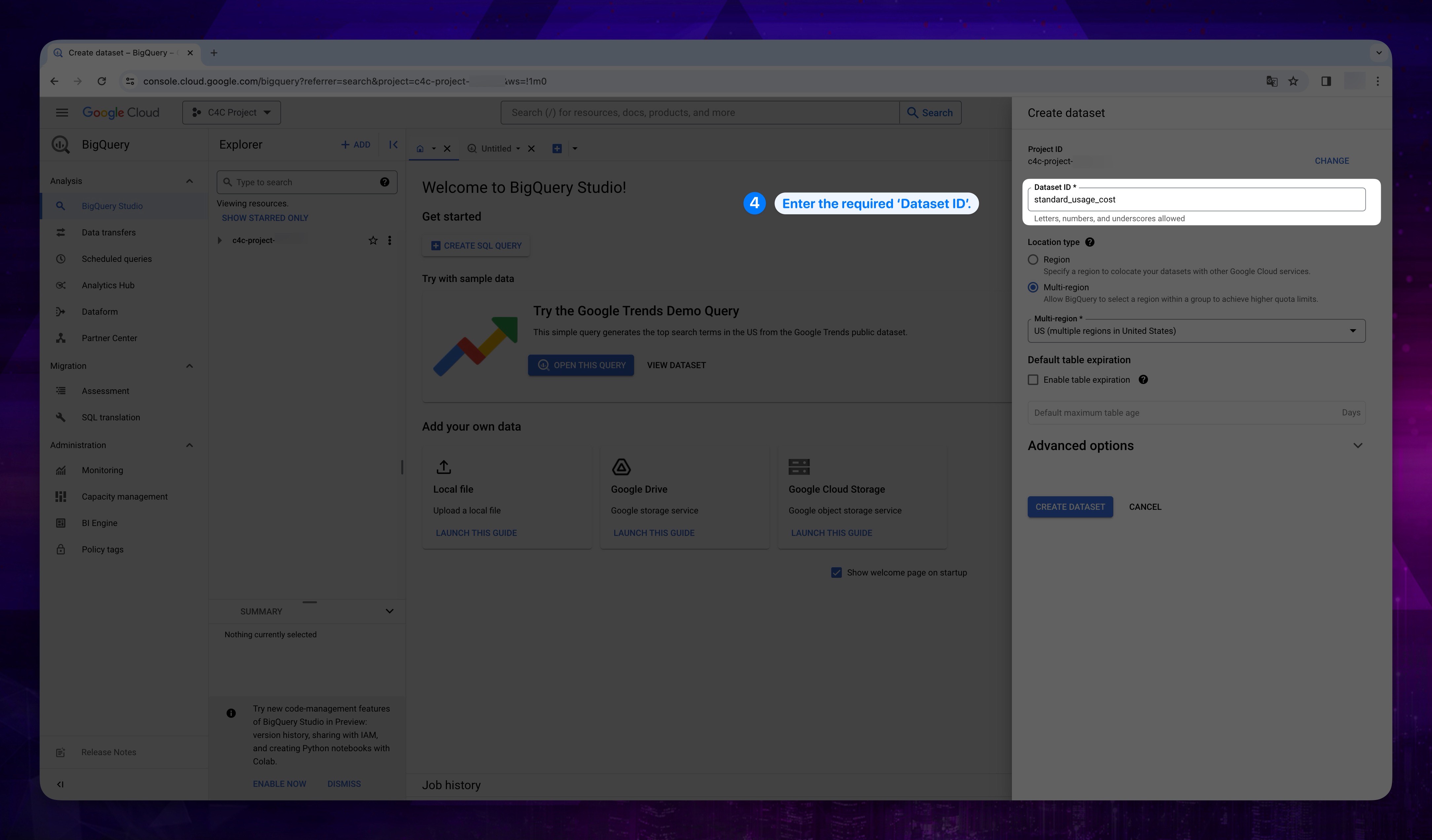Switch to the home tab
This screenshot has width=1432, height=840.
[420, 149]
